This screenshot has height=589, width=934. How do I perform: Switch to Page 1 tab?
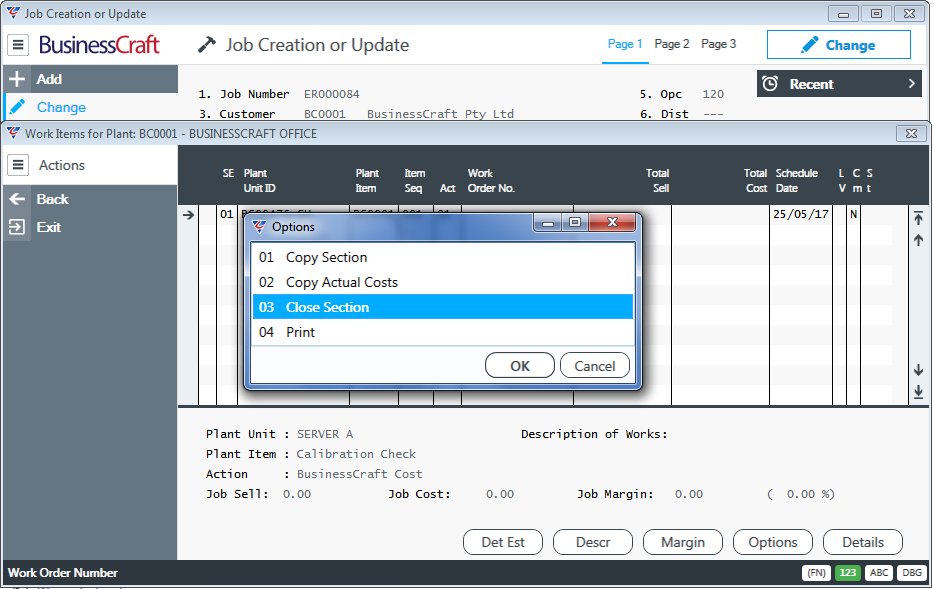625,44
